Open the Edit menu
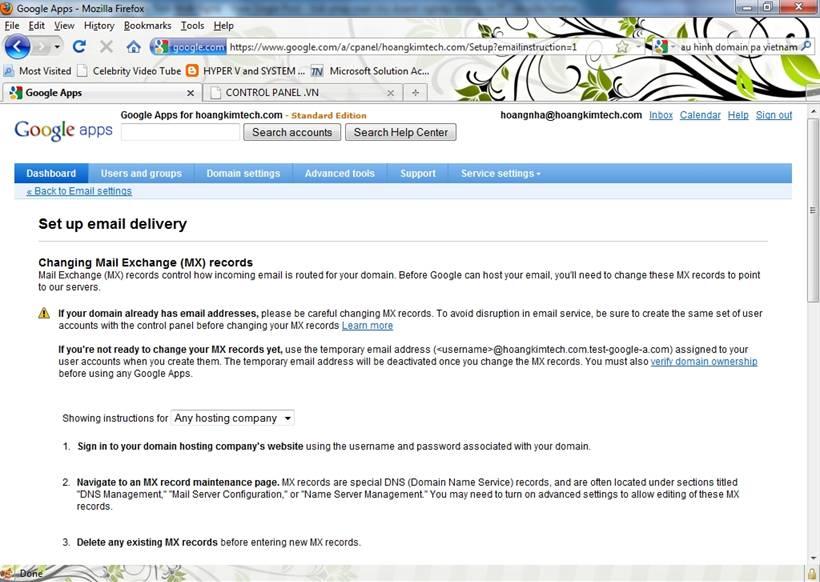Image resolution: width=820 pixels, height=582 pixels. [x=37, y=26]
